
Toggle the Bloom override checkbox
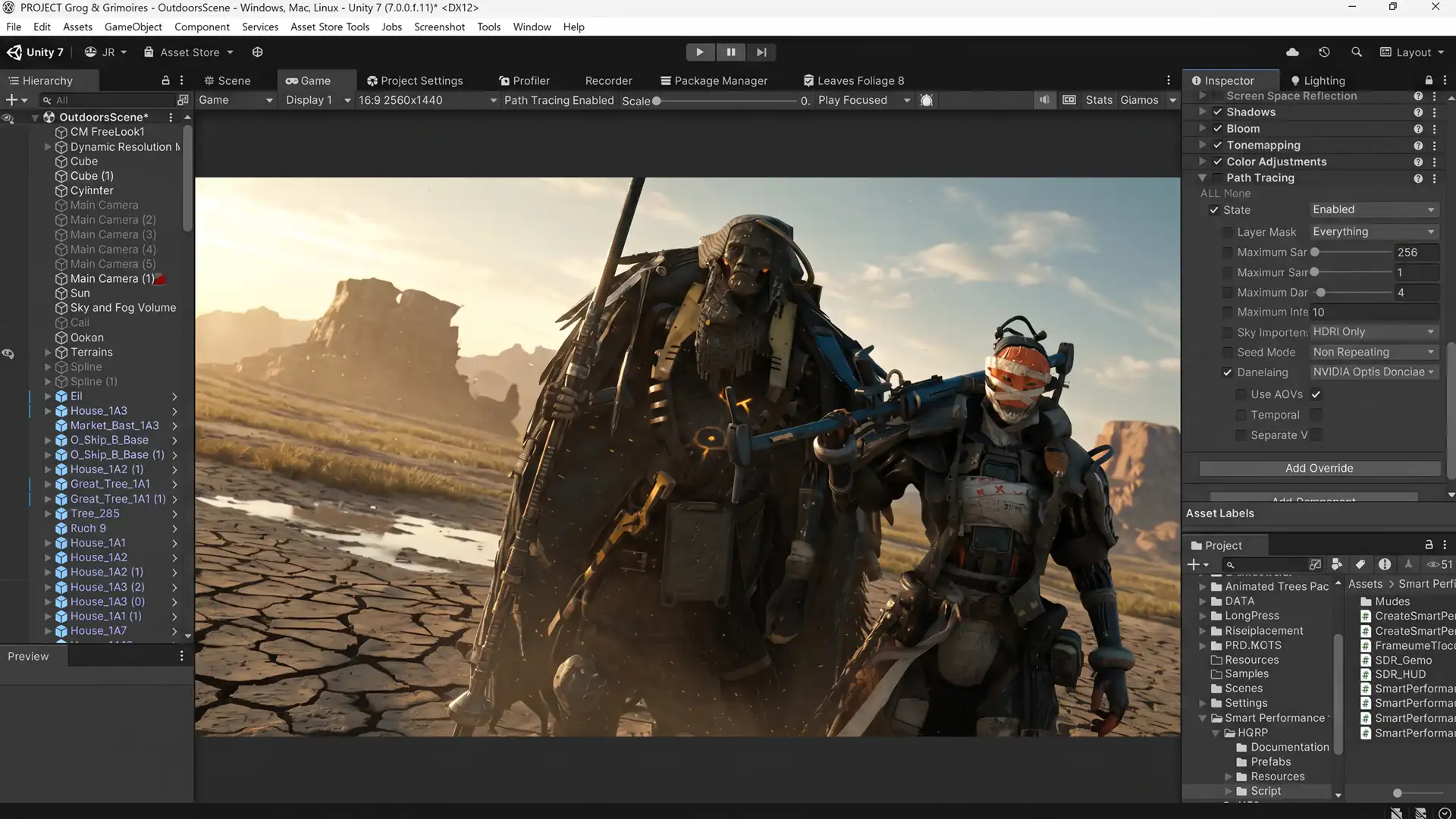pos(1217,129)
